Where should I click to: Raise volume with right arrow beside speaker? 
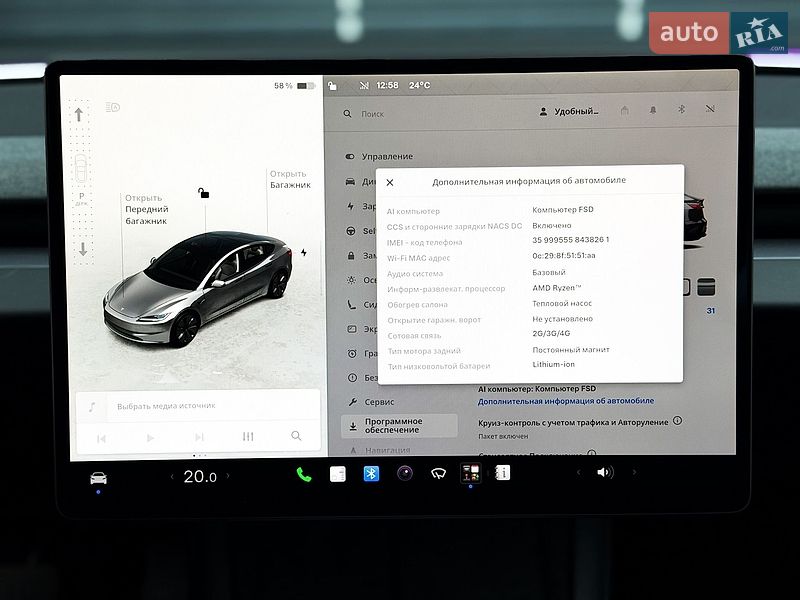coord(634,472)
